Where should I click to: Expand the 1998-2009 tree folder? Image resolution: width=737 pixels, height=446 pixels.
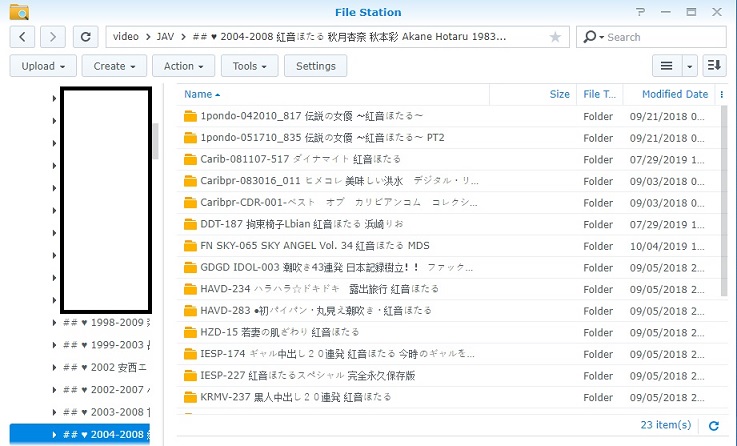click(x=54, y=324)
